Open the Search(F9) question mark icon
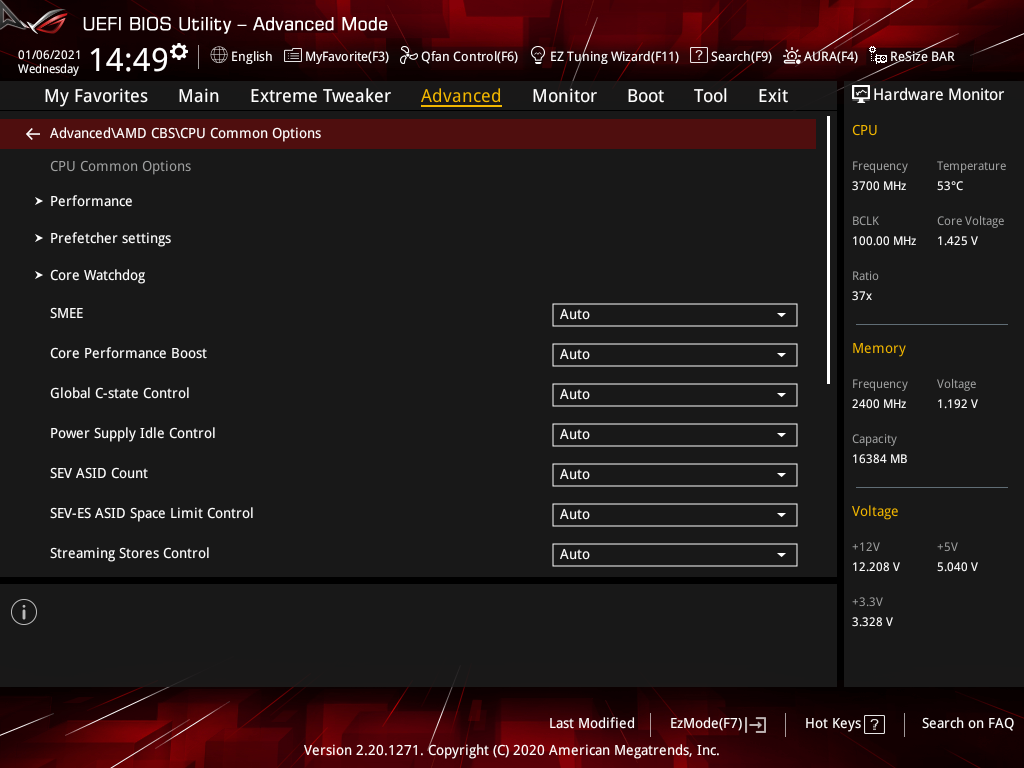The height and width of the screenshot is (768, 1024). 698,56
